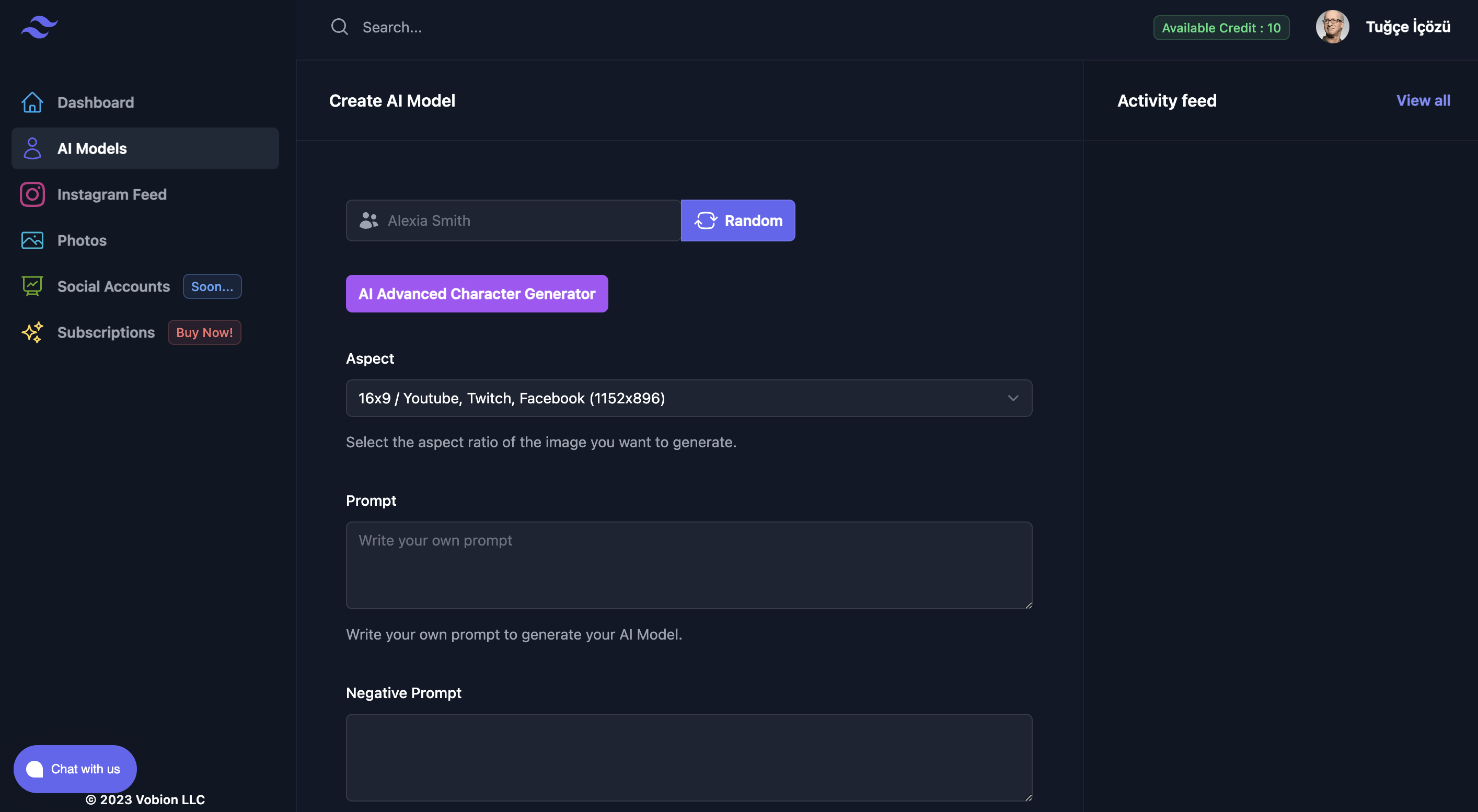The image size is (1478, 812).
Task: Open the AI Advanced Character Generator
Action: (476, 294)
